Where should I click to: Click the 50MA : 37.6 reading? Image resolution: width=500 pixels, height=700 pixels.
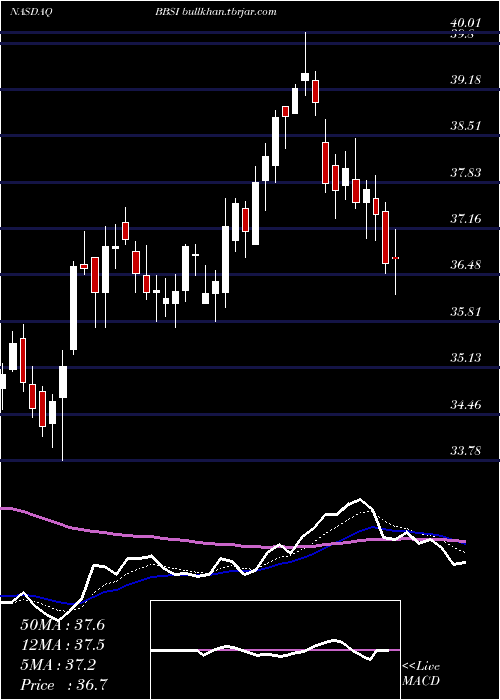click(62, 625)
